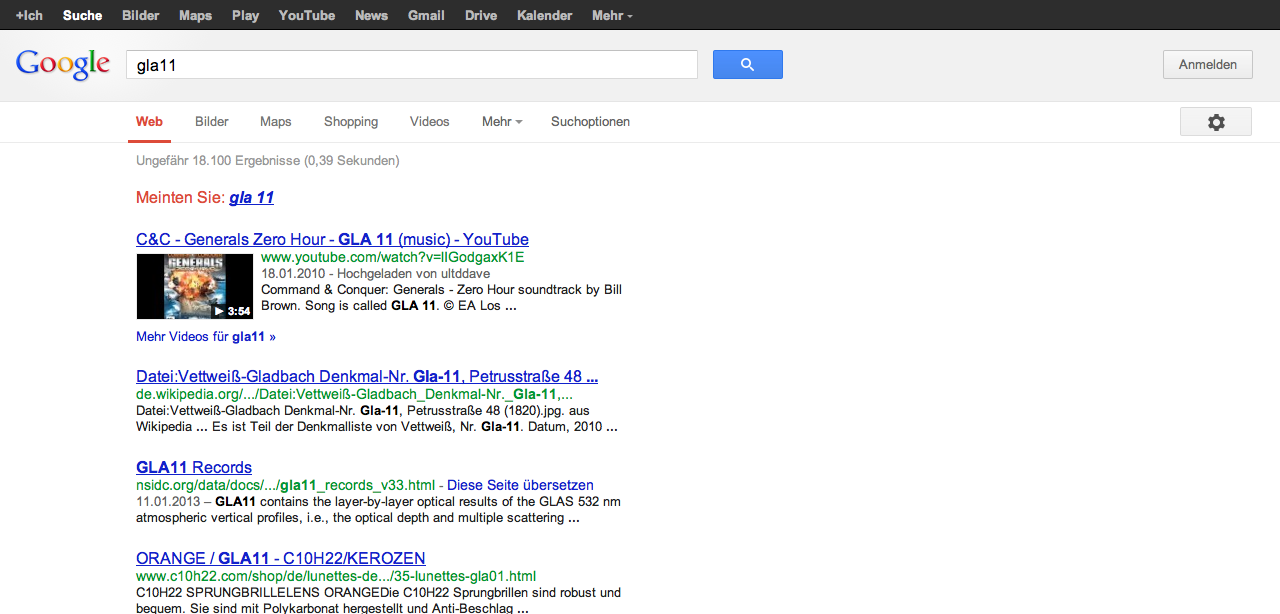Open Gmail from the top navigation bar
The image size is (1280, 614).
click(426, 16)
